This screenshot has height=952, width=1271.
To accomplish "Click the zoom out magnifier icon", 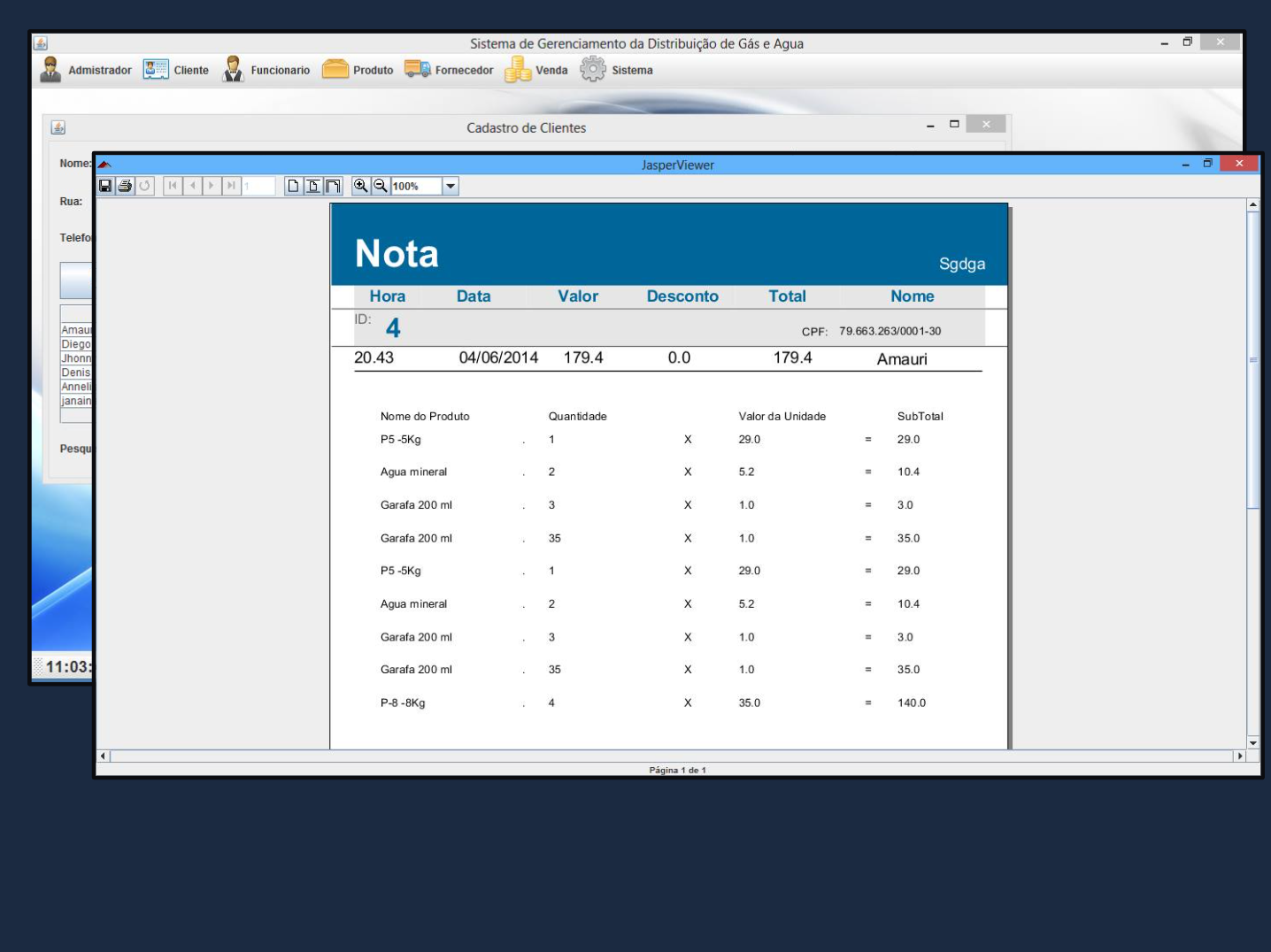I will 380,186.
